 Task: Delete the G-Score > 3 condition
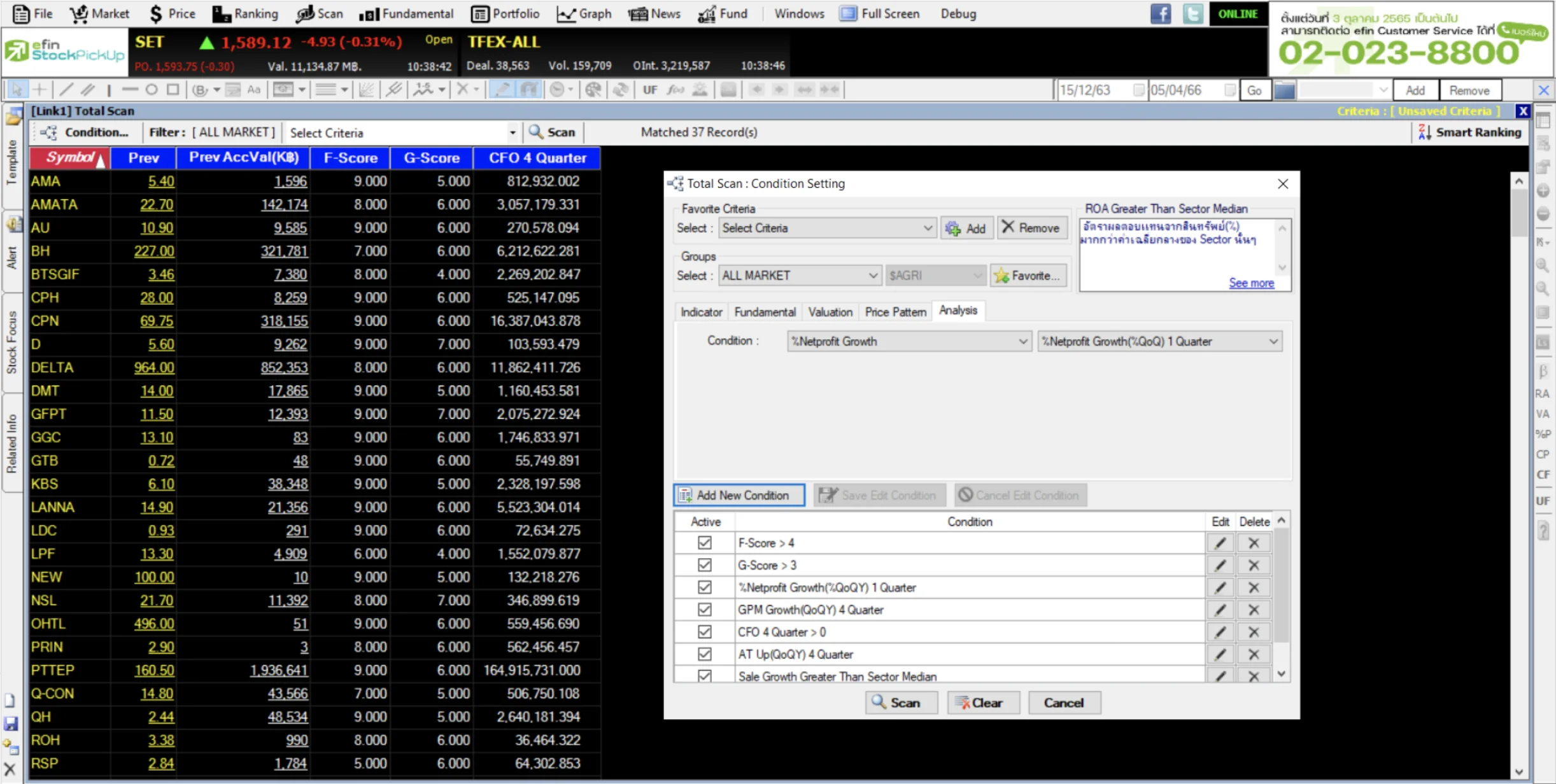click(x=1254, y=565)
